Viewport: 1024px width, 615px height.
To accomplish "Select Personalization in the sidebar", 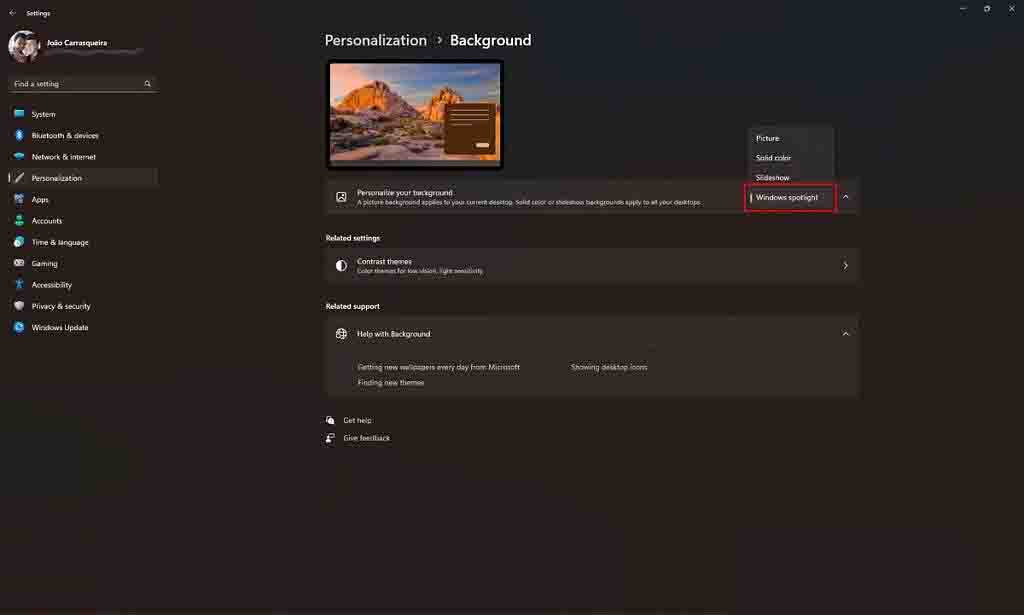I will point(83,178).
